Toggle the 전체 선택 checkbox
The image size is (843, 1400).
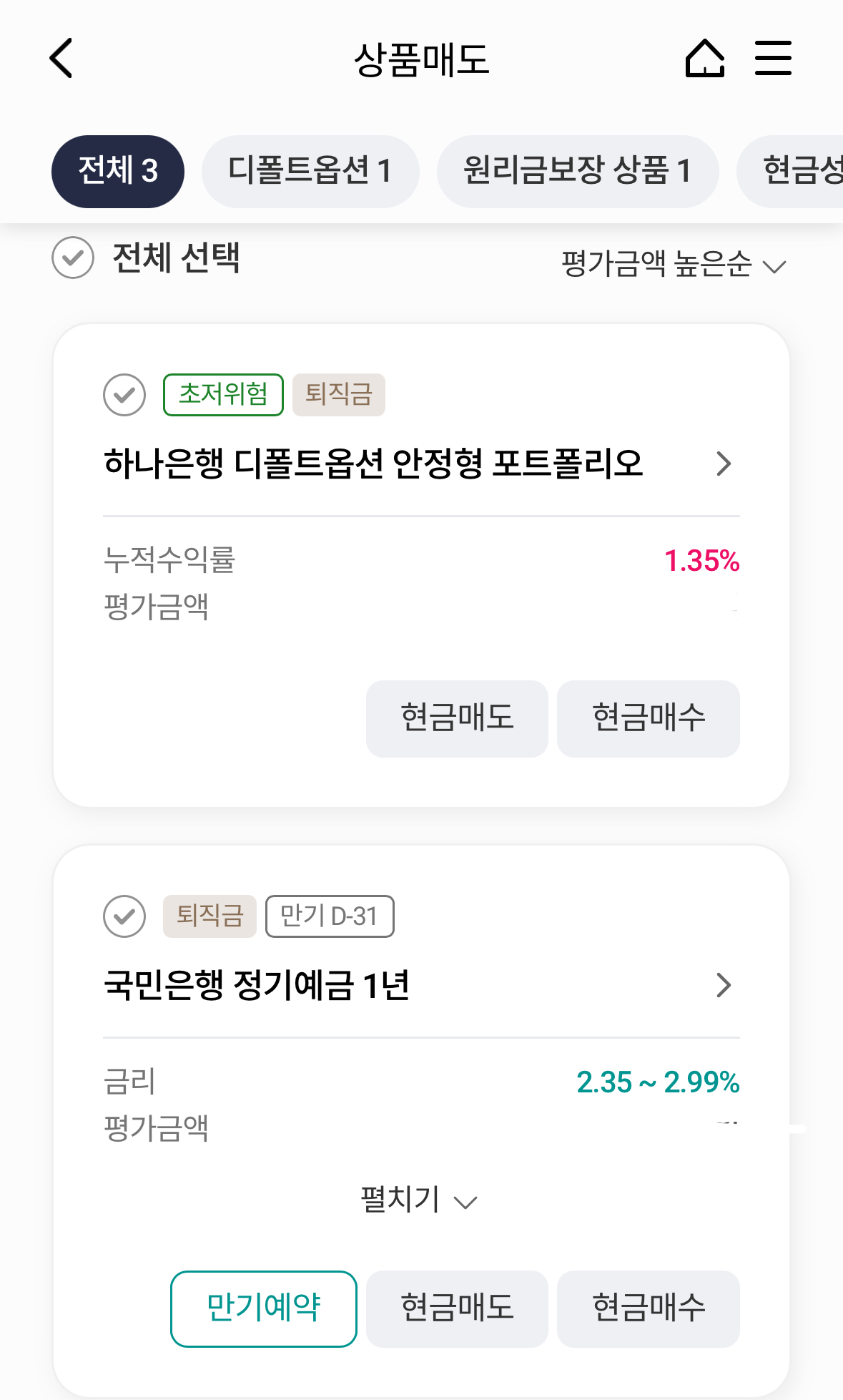pyautogui.click(x=73, y=258)
